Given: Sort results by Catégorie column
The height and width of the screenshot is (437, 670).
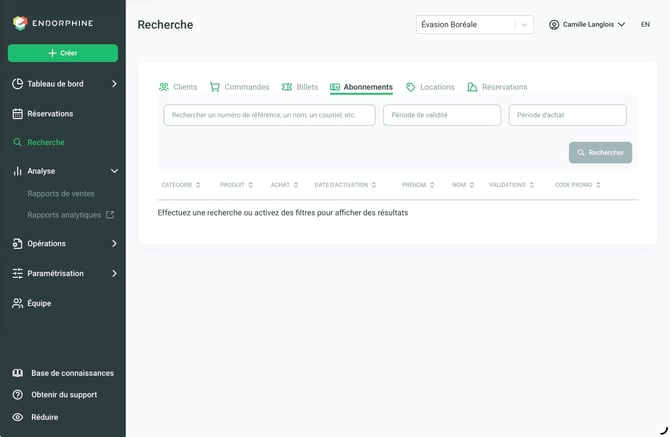Looking at the screenshot, I should [x=180, y=185].
